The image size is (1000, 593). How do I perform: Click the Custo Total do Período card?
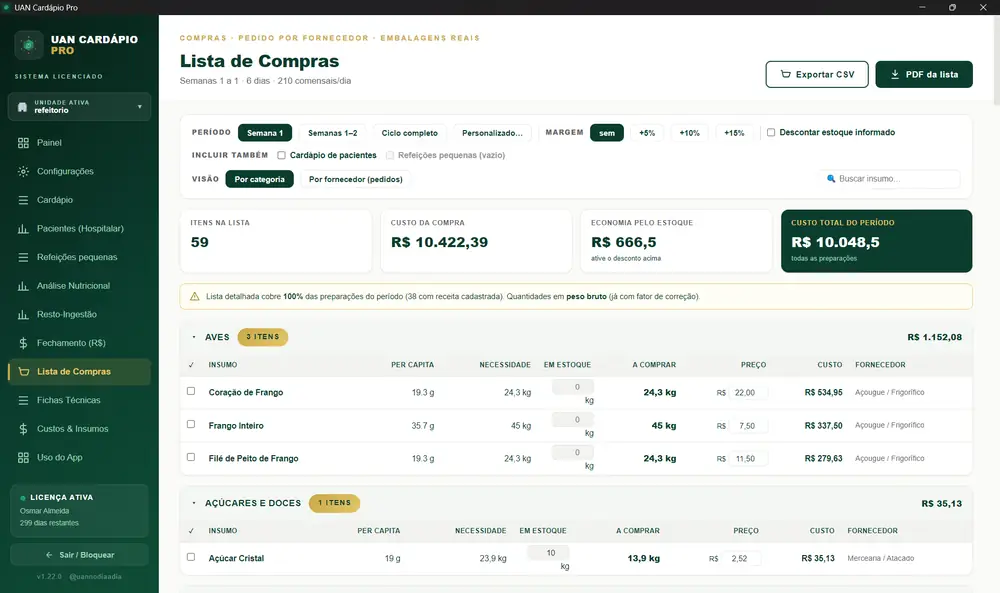(x=876, y=241)
